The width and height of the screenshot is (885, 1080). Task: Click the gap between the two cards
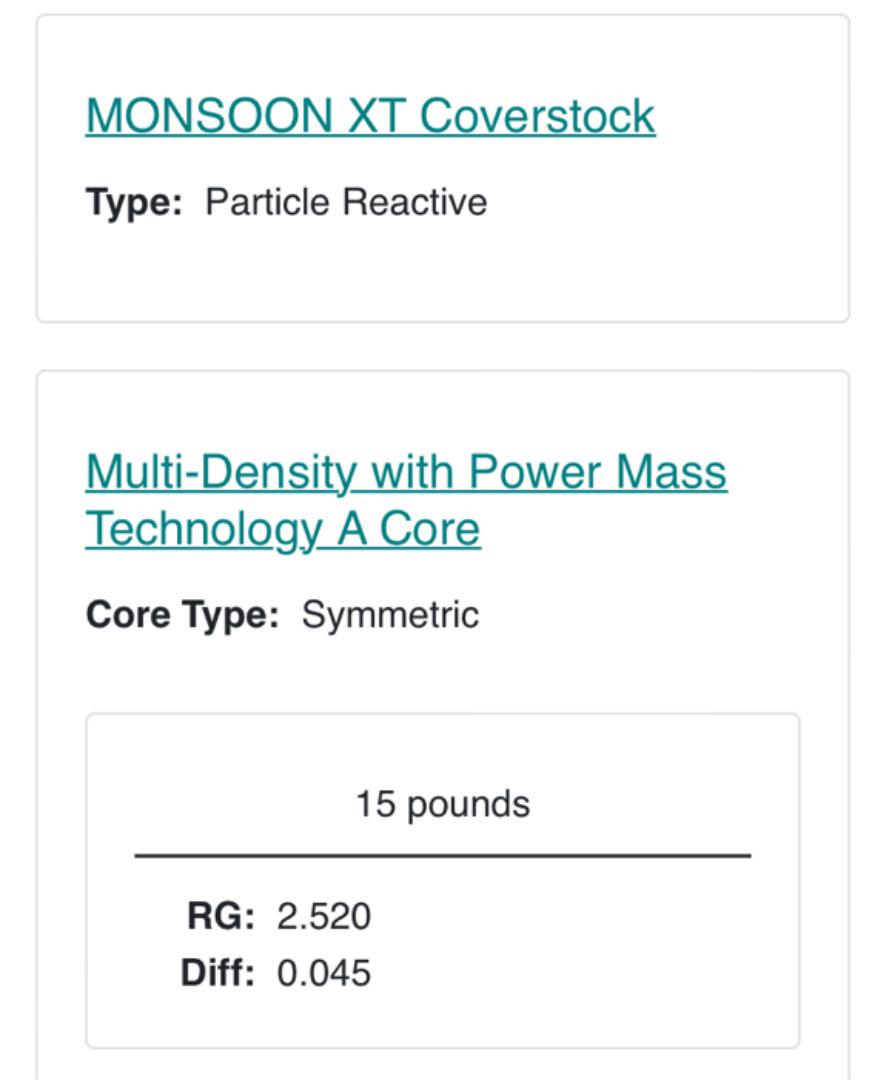coord(443,346)
